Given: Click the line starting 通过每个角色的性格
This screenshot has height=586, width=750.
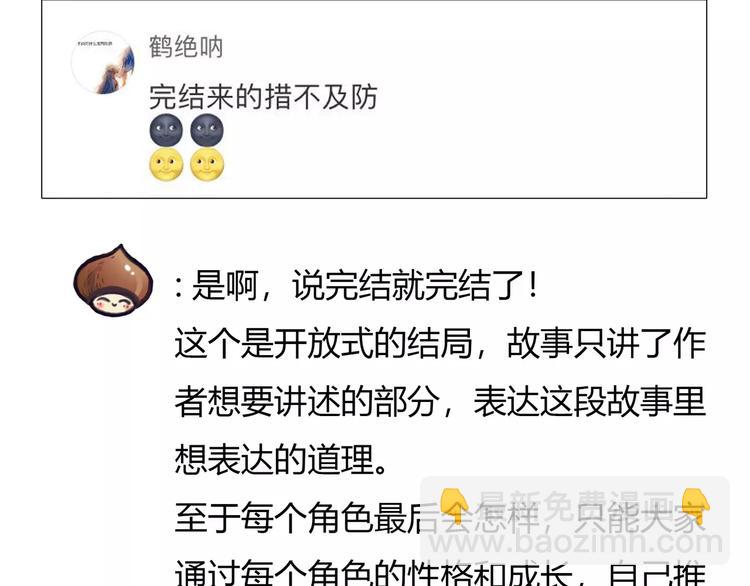Looking at the screenshot, I should coord(440,572).
